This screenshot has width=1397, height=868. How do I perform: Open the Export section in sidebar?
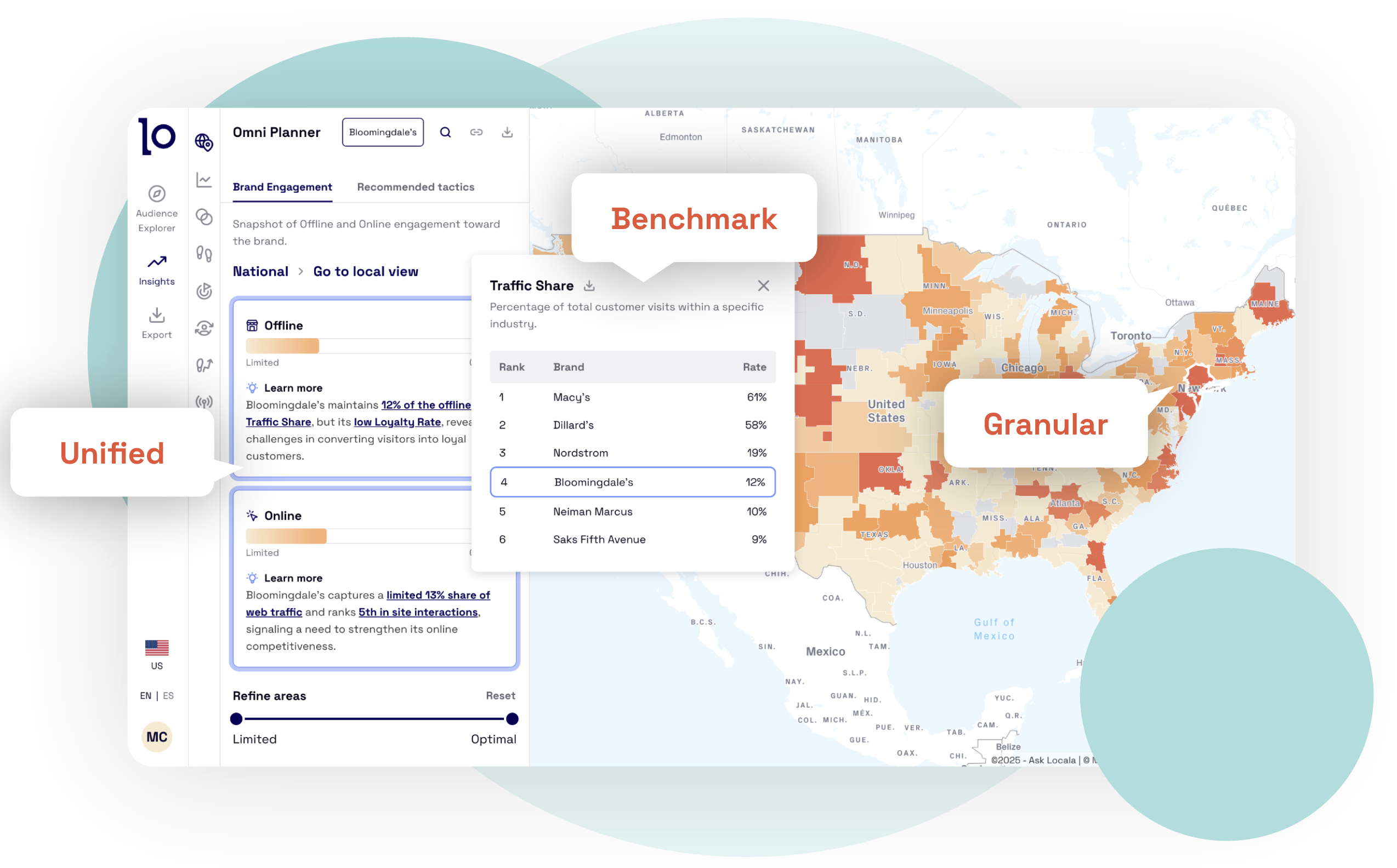(x=156, y=323)
